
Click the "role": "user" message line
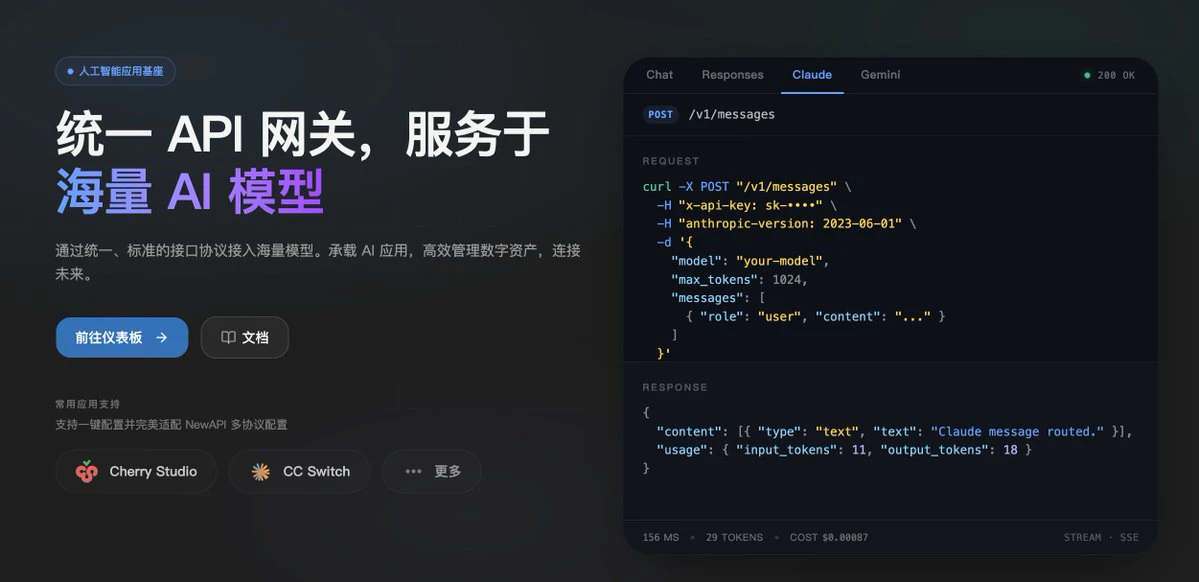point(815,316)
